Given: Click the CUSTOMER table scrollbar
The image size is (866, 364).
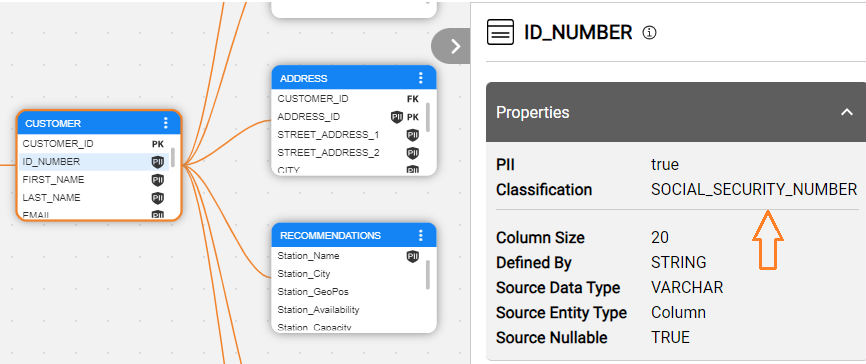Looking at the screenshot, I should [x=173, y=157].
